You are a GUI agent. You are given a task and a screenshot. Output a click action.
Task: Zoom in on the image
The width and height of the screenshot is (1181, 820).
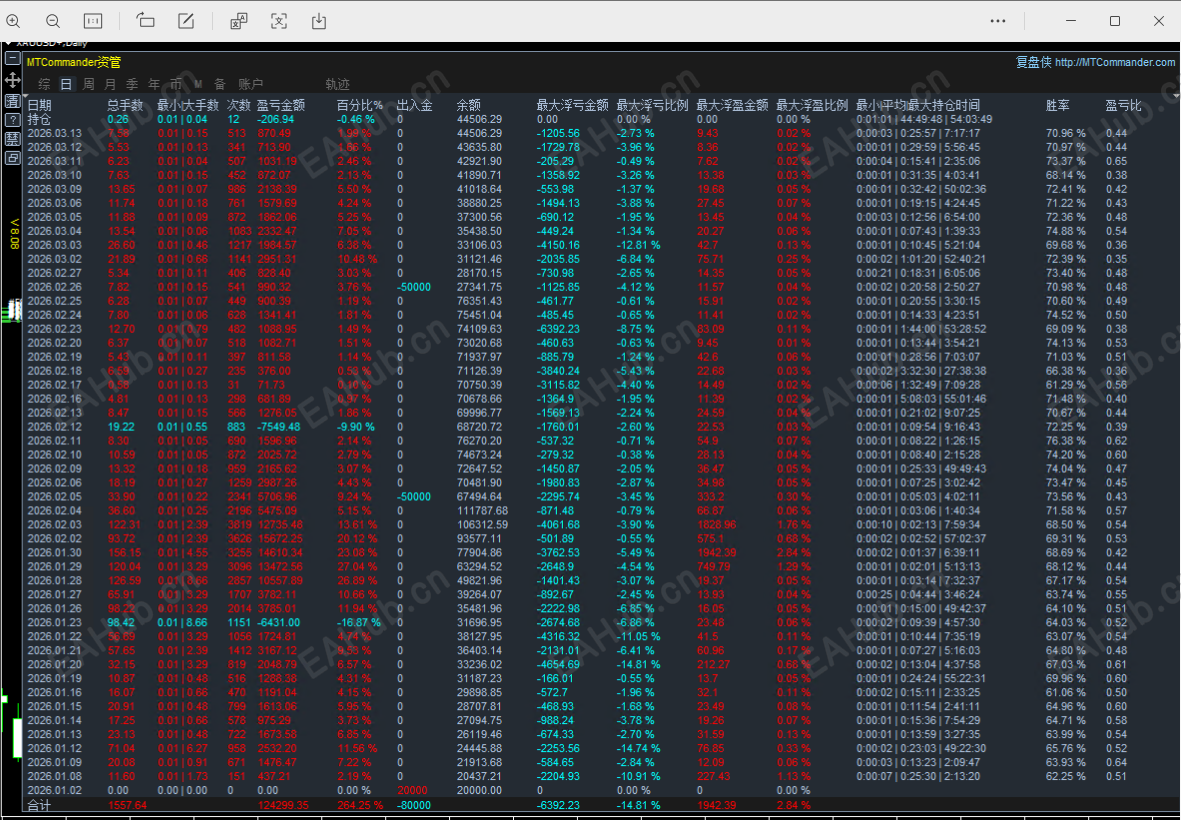pyautogui.click(x=13, y=21)
